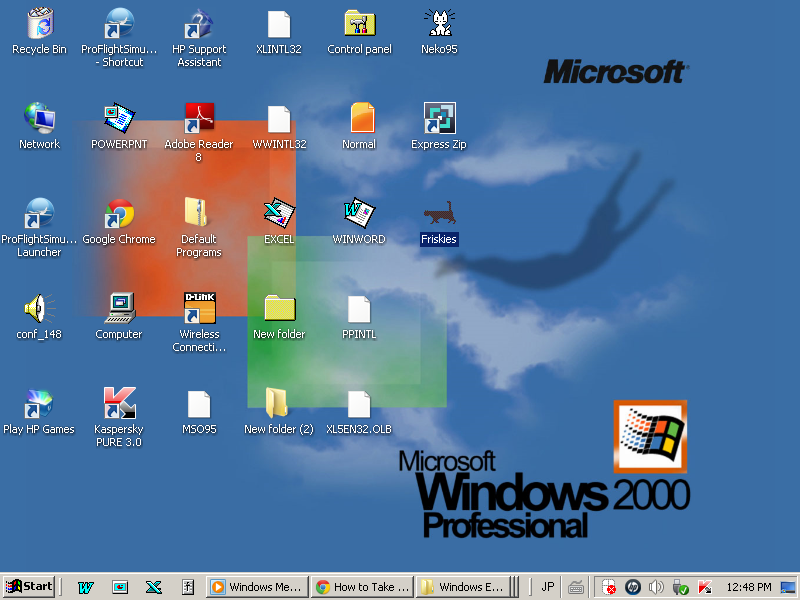Viewport: 800px width, 600px height.
Task: Toggle the JP input language indicator
Action: (x=548, y=586)
